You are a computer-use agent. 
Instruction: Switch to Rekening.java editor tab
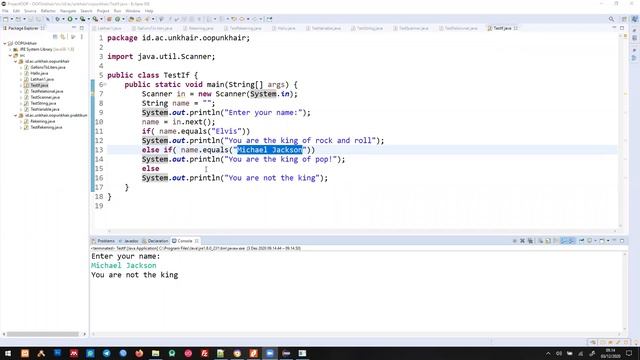coord(200,28)
